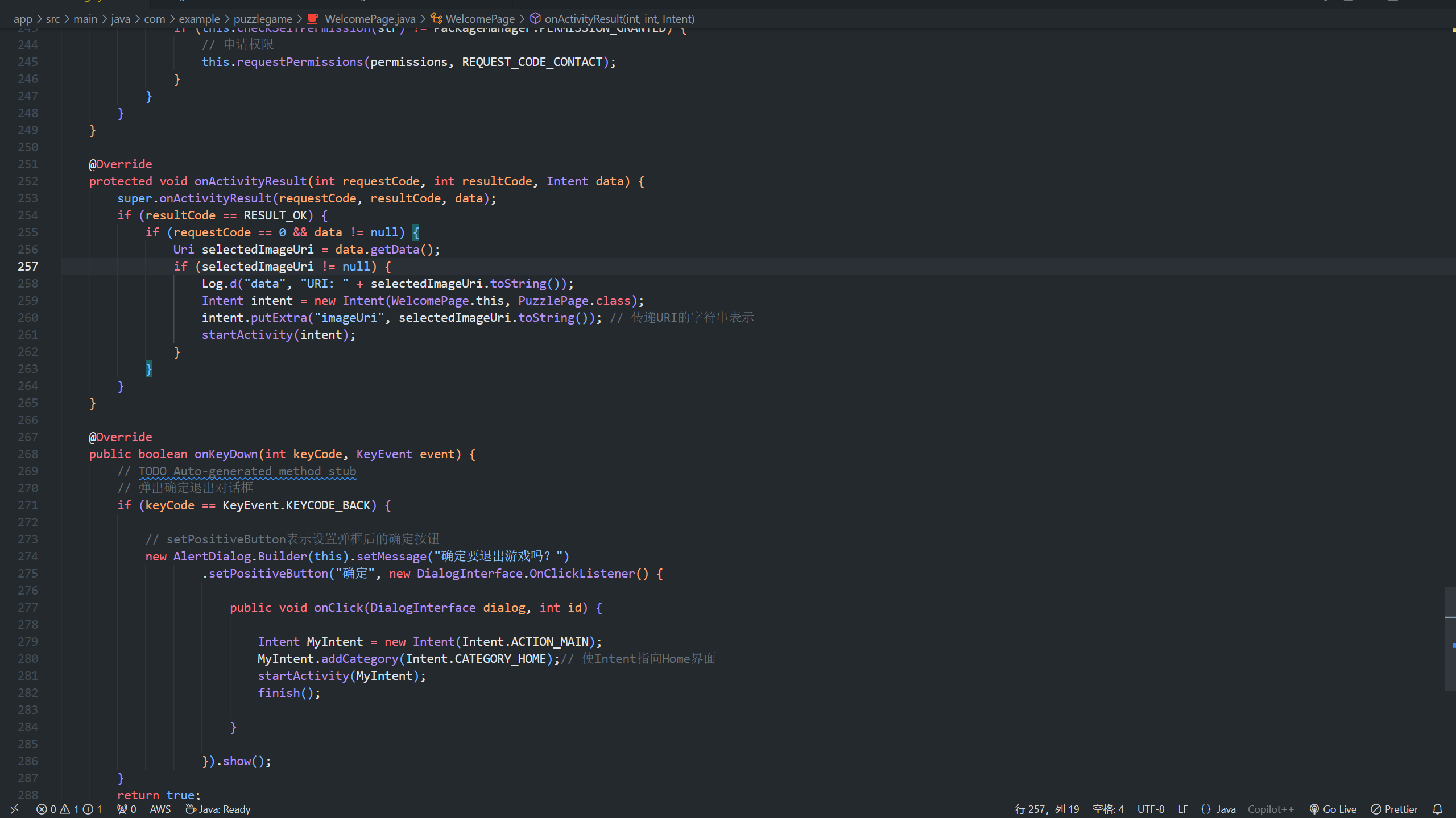Click the WelcomePage class breadcrumb symbol
Viewport: 1456px width, 818px height.
(x=479, y=19)
